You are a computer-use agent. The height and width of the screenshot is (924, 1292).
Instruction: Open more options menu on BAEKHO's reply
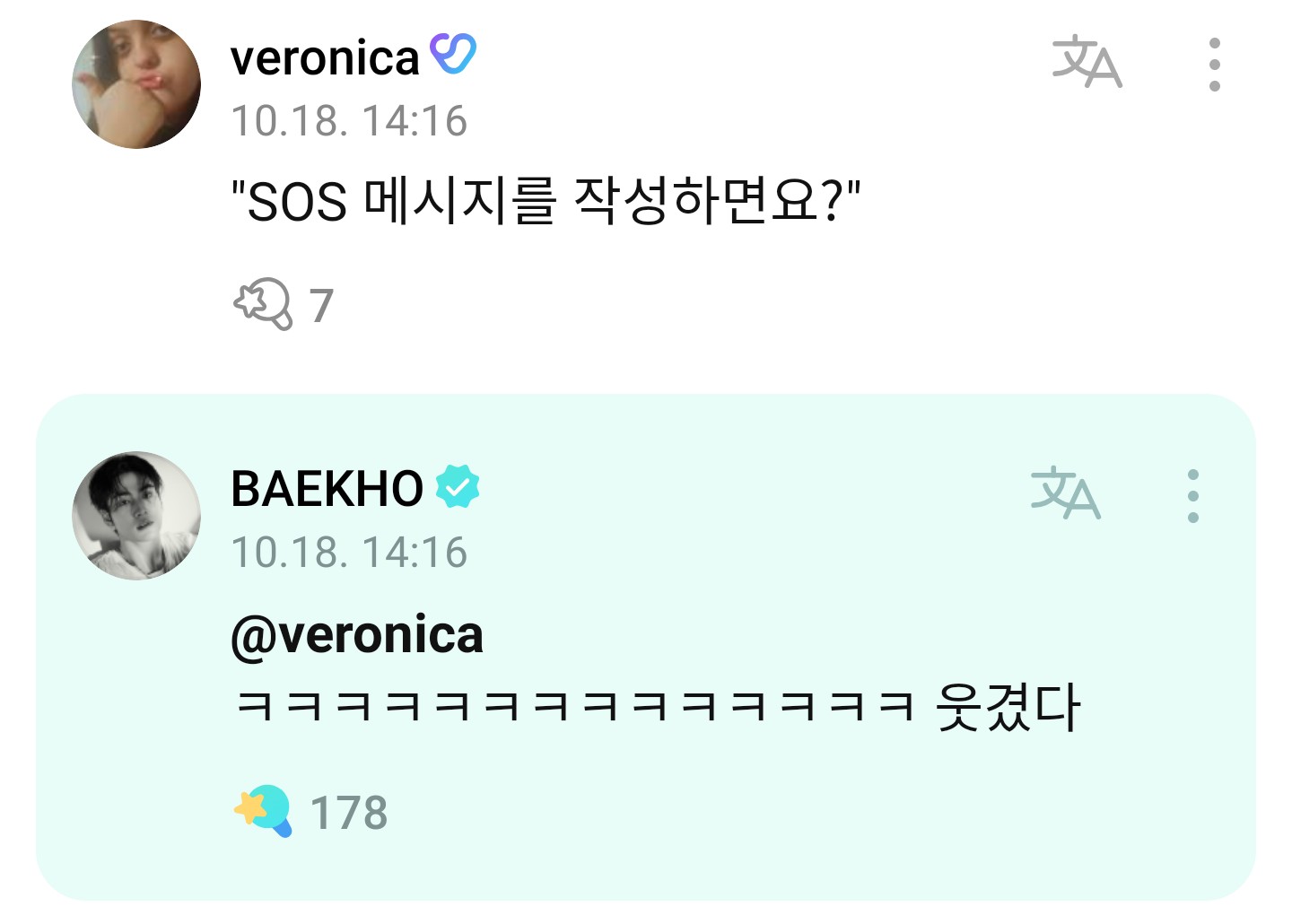(1192, 496)
